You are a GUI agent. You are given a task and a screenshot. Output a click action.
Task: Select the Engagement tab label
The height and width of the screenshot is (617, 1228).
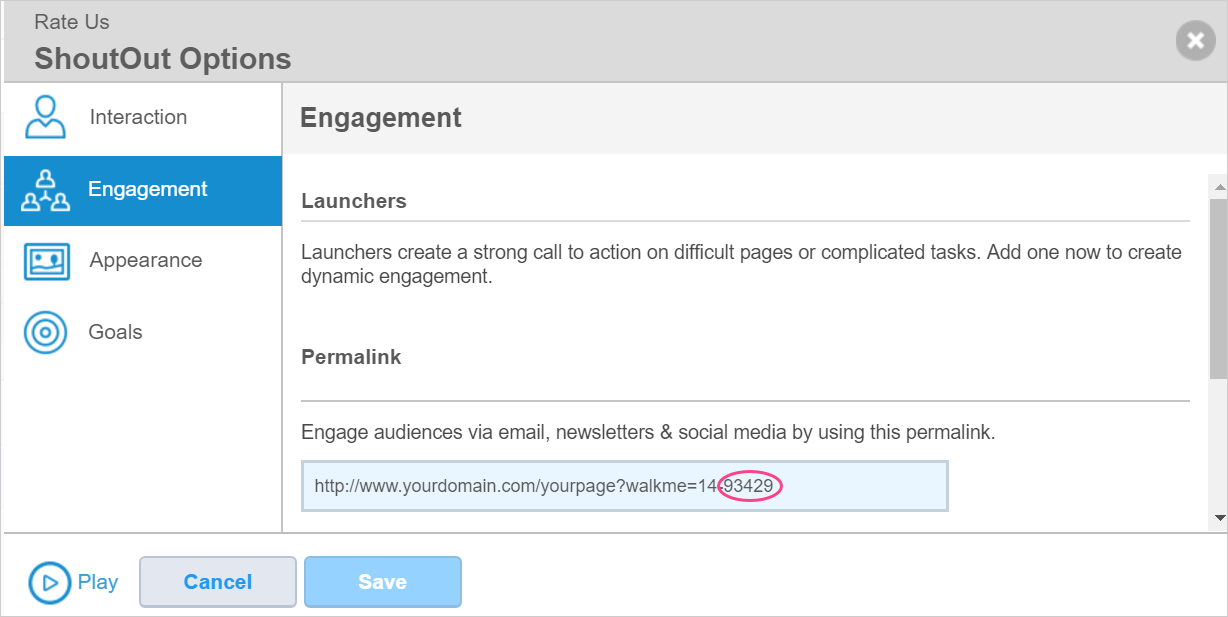click(148, 189)
